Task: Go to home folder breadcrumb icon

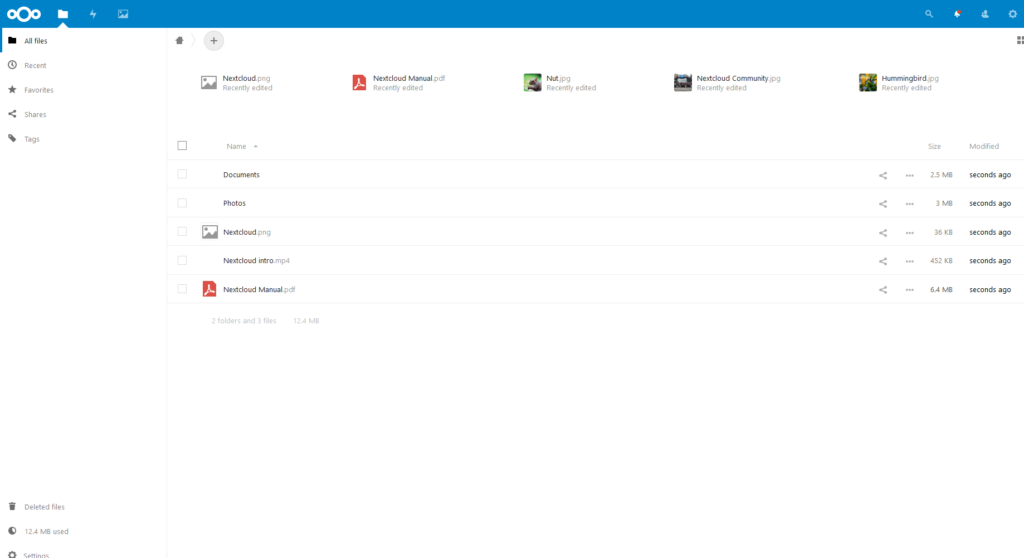Action: pos(180,41)
